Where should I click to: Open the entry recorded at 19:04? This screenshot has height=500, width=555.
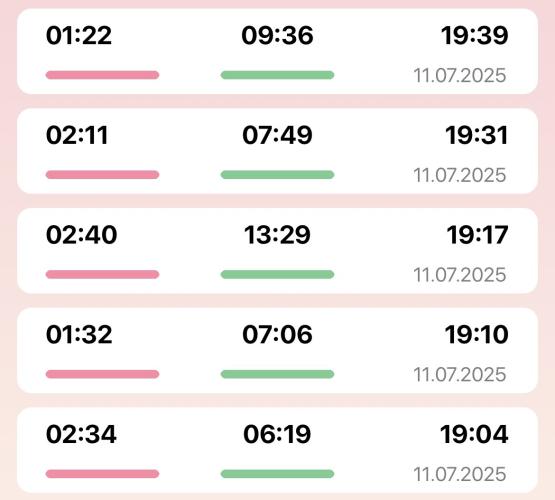tap(278, 450)
